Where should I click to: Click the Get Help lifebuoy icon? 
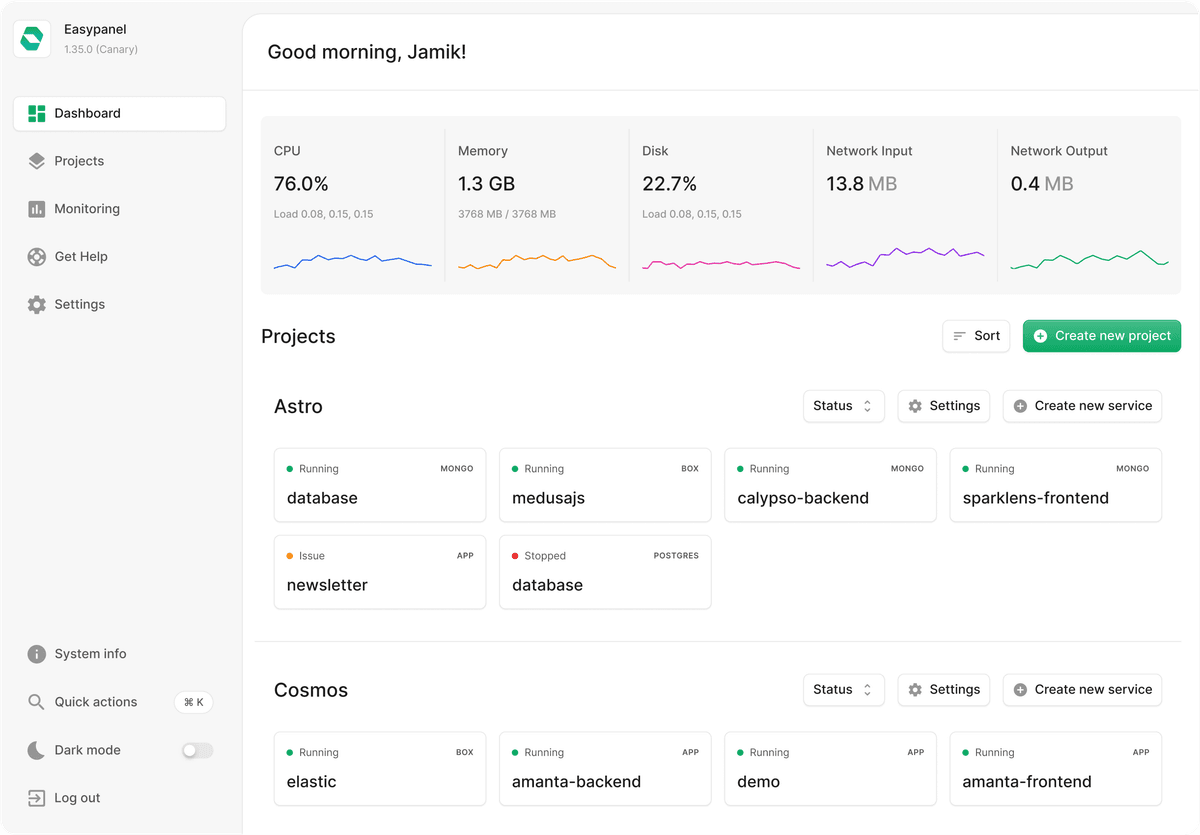coord(37,257)
